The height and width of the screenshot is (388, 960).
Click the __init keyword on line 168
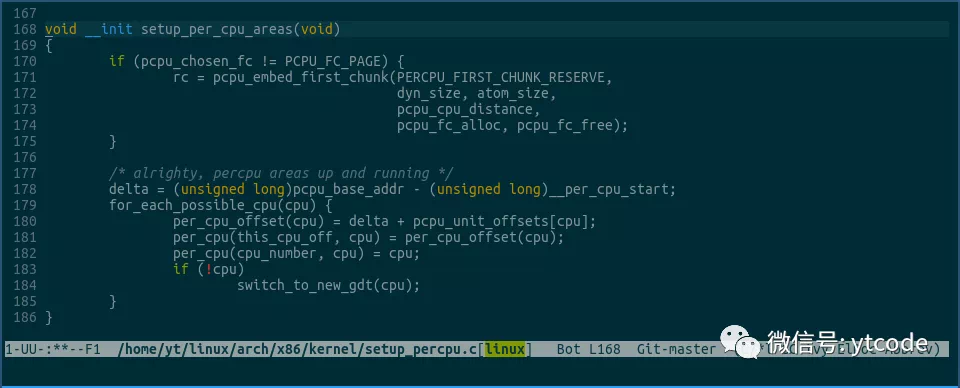point(108,29)
